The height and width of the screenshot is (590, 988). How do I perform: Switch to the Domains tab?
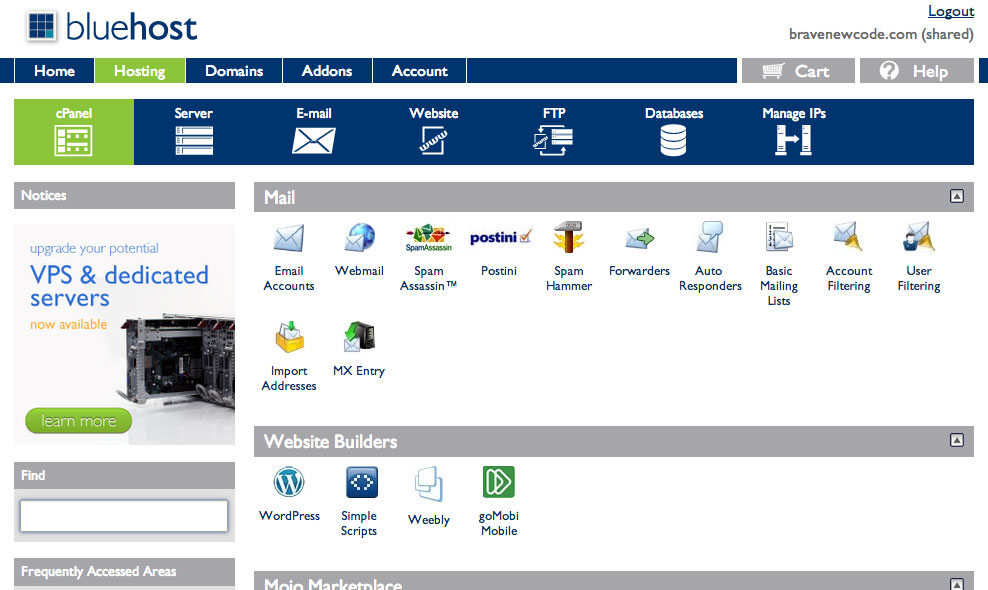click(x=233, y=71)
